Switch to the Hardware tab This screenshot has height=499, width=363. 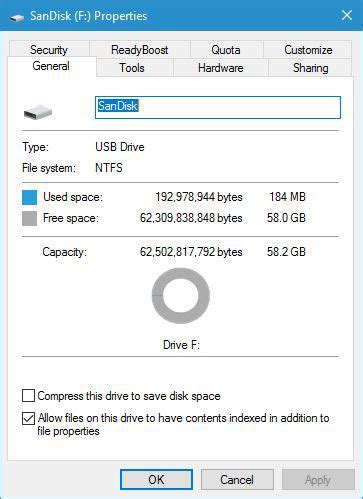[x=221, y=68]
